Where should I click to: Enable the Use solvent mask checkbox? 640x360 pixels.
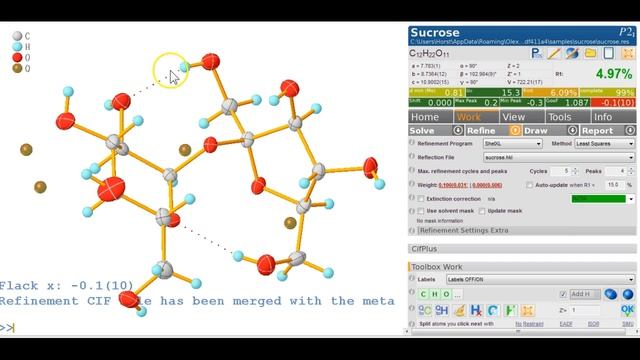coord(421,211)
